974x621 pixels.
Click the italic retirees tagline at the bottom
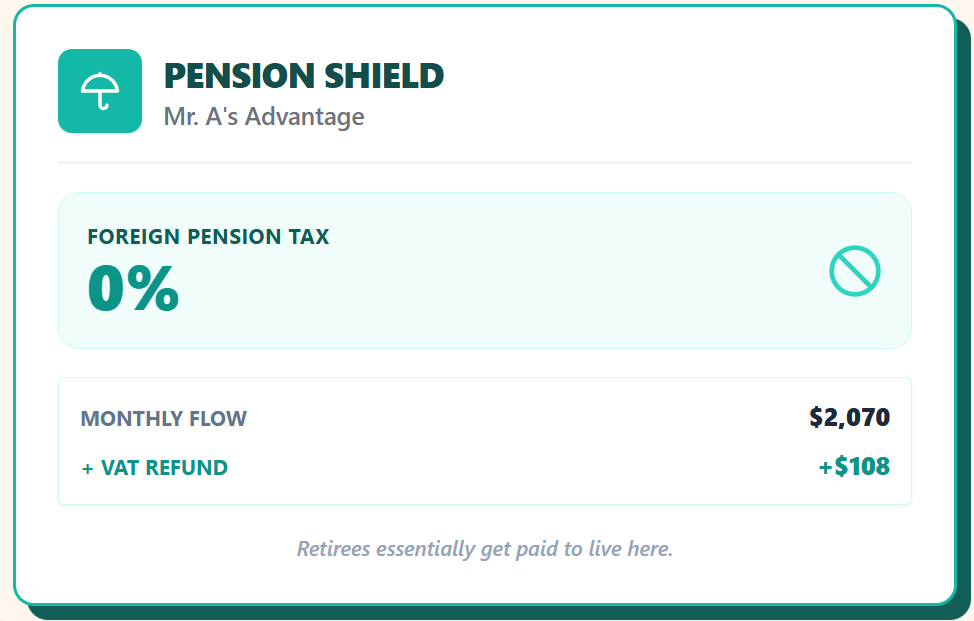(x=485, y=549)
